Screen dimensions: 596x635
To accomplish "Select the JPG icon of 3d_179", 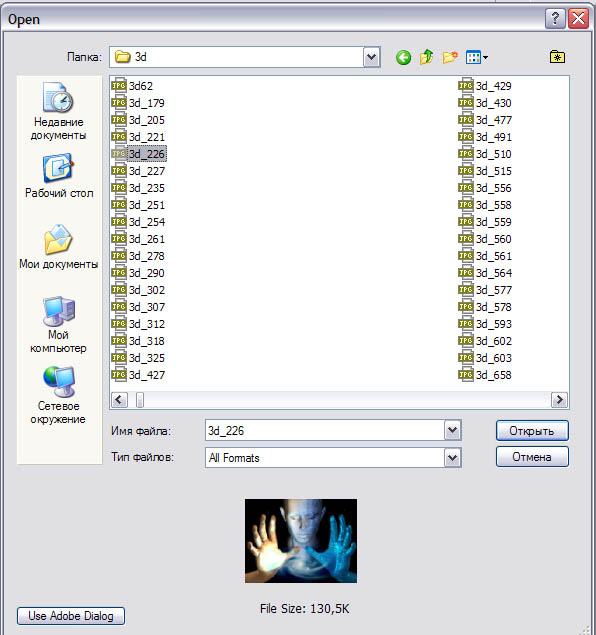I will pyautogui.click(x=119, y=102).
